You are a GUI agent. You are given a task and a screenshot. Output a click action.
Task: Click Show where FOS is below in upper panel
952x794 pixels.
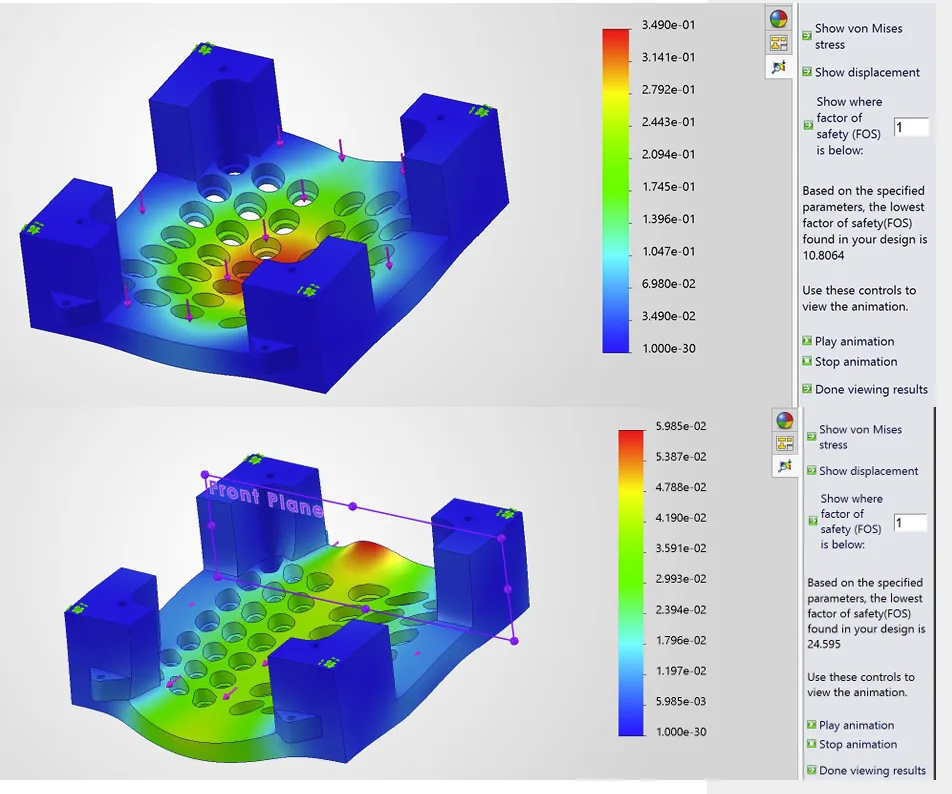[x=843, y=126]
